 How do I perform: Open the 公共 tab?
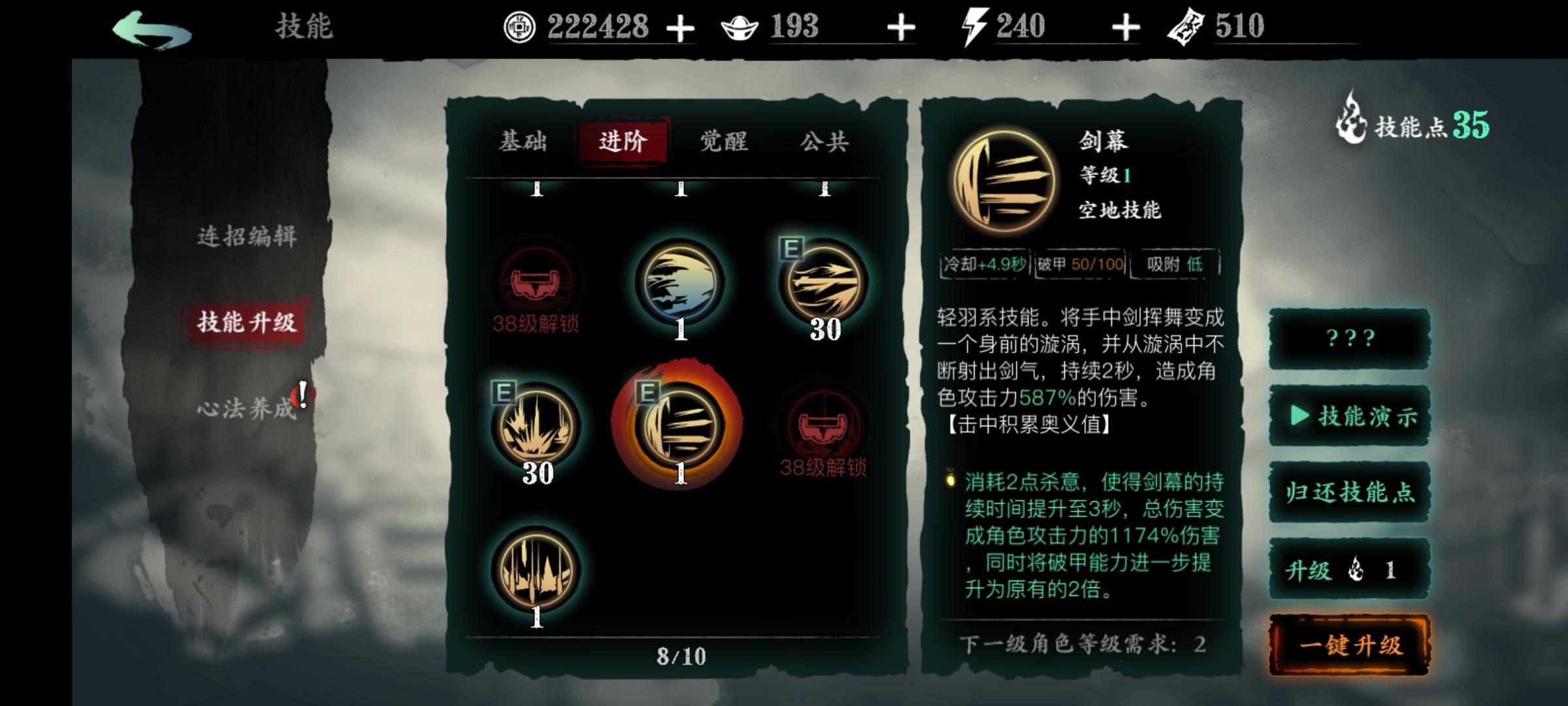(825, 141)
